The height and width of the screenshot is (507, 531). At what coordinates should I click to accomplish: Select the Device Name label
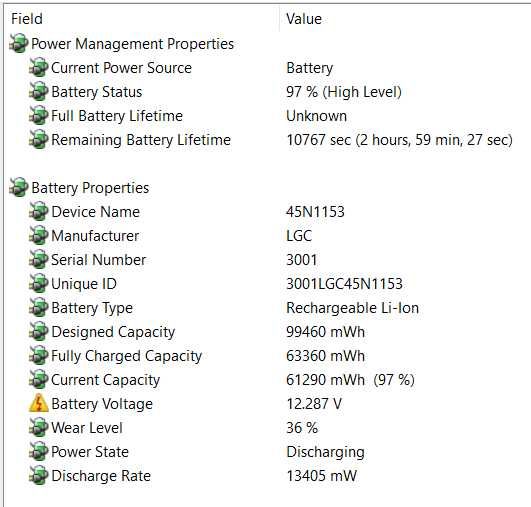(95, 212)
